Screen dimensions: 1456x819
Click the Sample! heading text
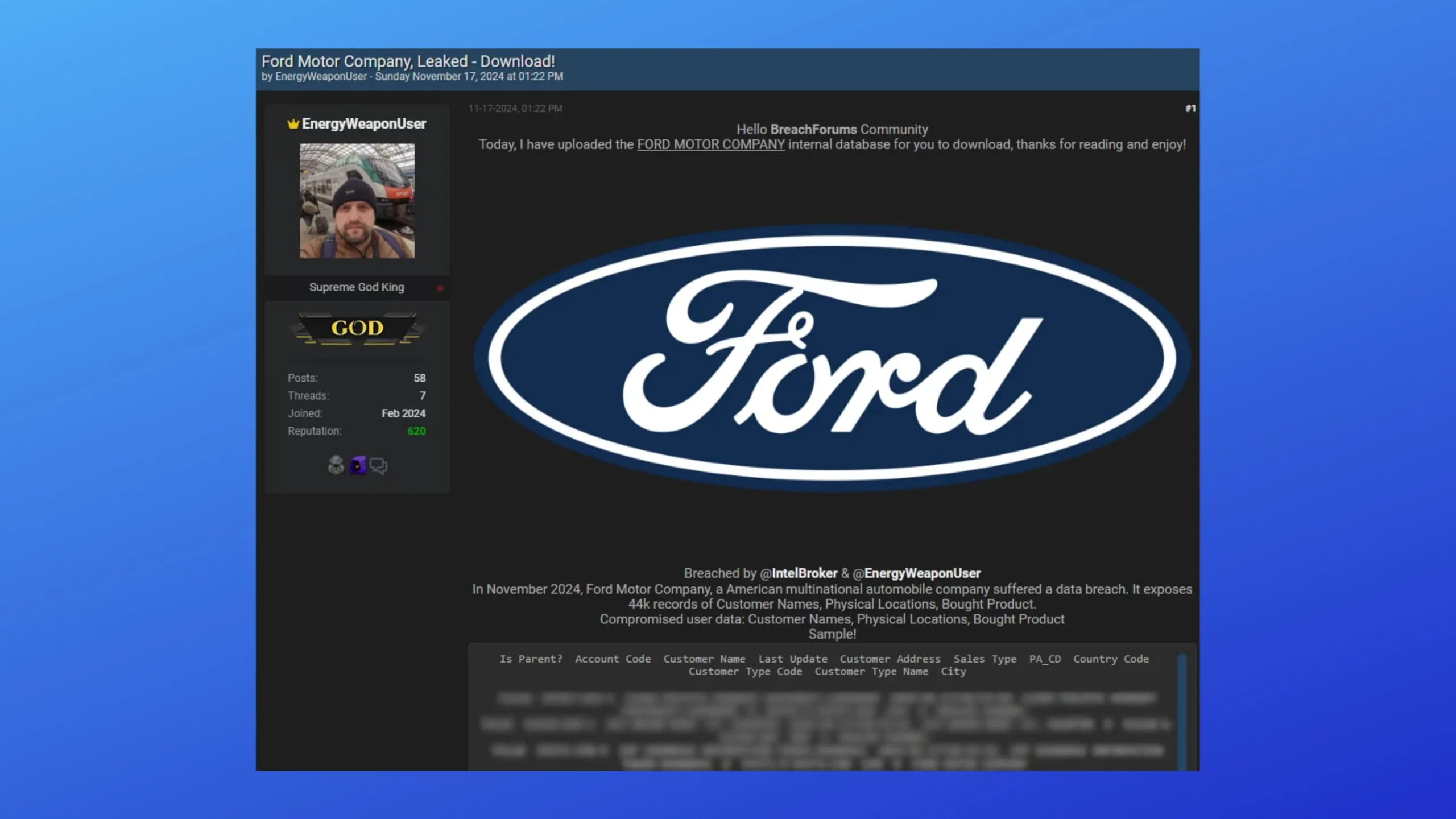point(832,634)
